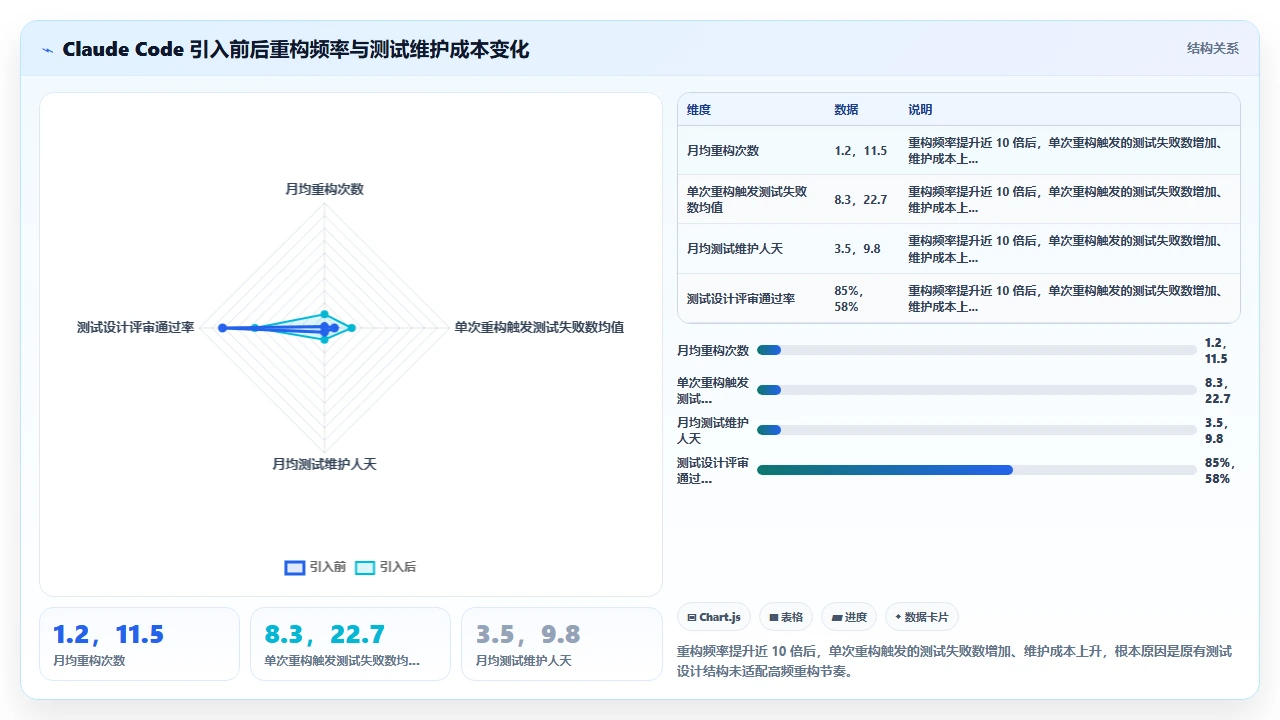Click the 测试设计评审通过… progress bar
The height and width of the screenshot is (720, 1280).
tap(976, 470)
